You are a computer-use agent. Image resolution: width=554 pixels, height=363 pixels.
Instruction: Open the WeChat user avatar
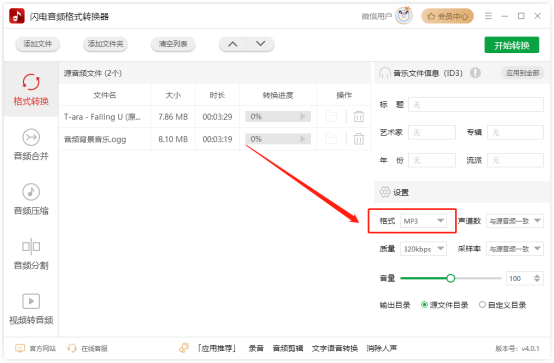click(x=404, y=16)
